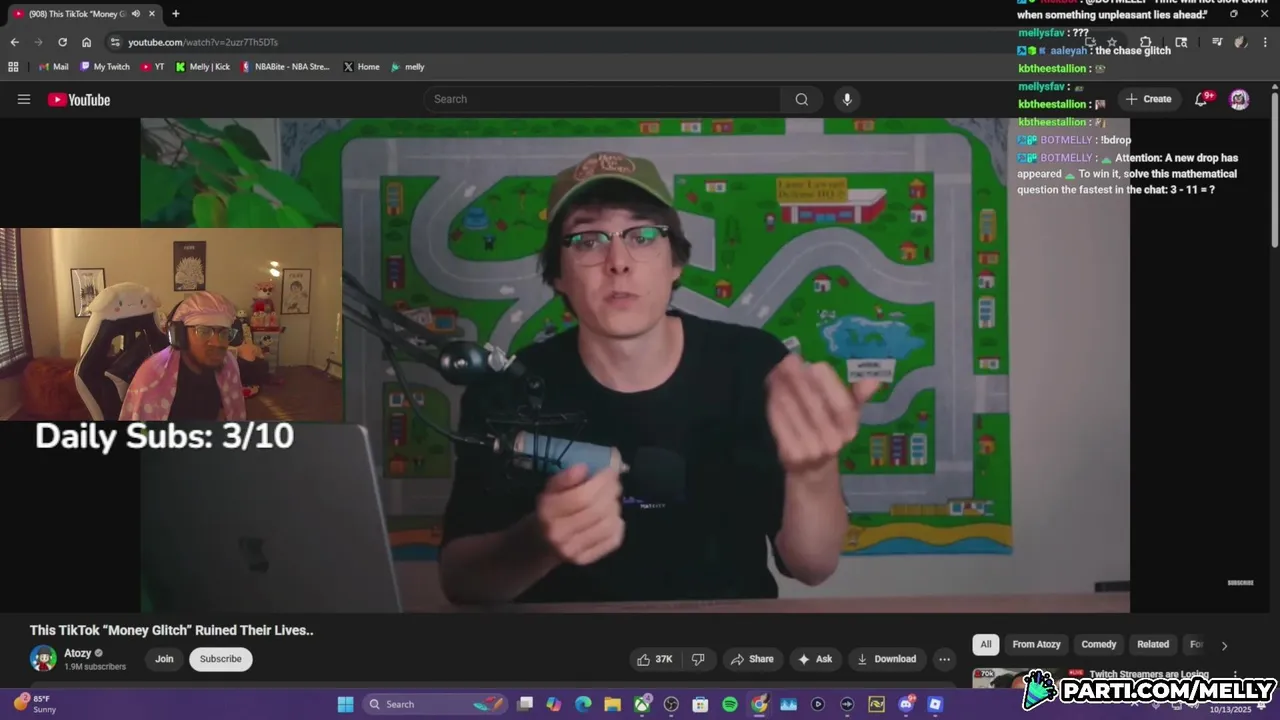The image size is (1280, 720).
Task: Open Chrome three-dot menu
Action: click(1266, 42)
